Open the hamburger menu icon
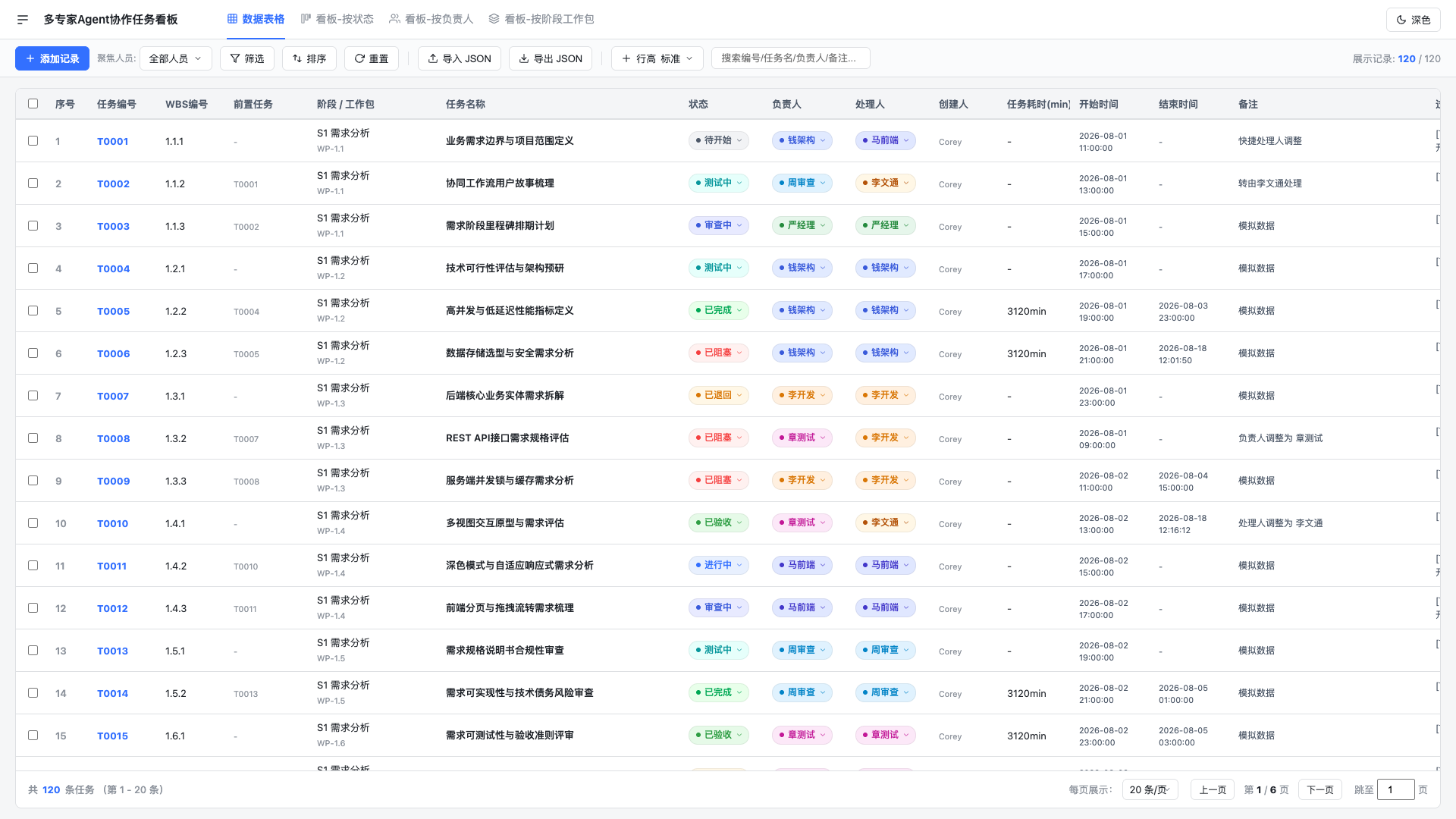 (x=23, y=20)
